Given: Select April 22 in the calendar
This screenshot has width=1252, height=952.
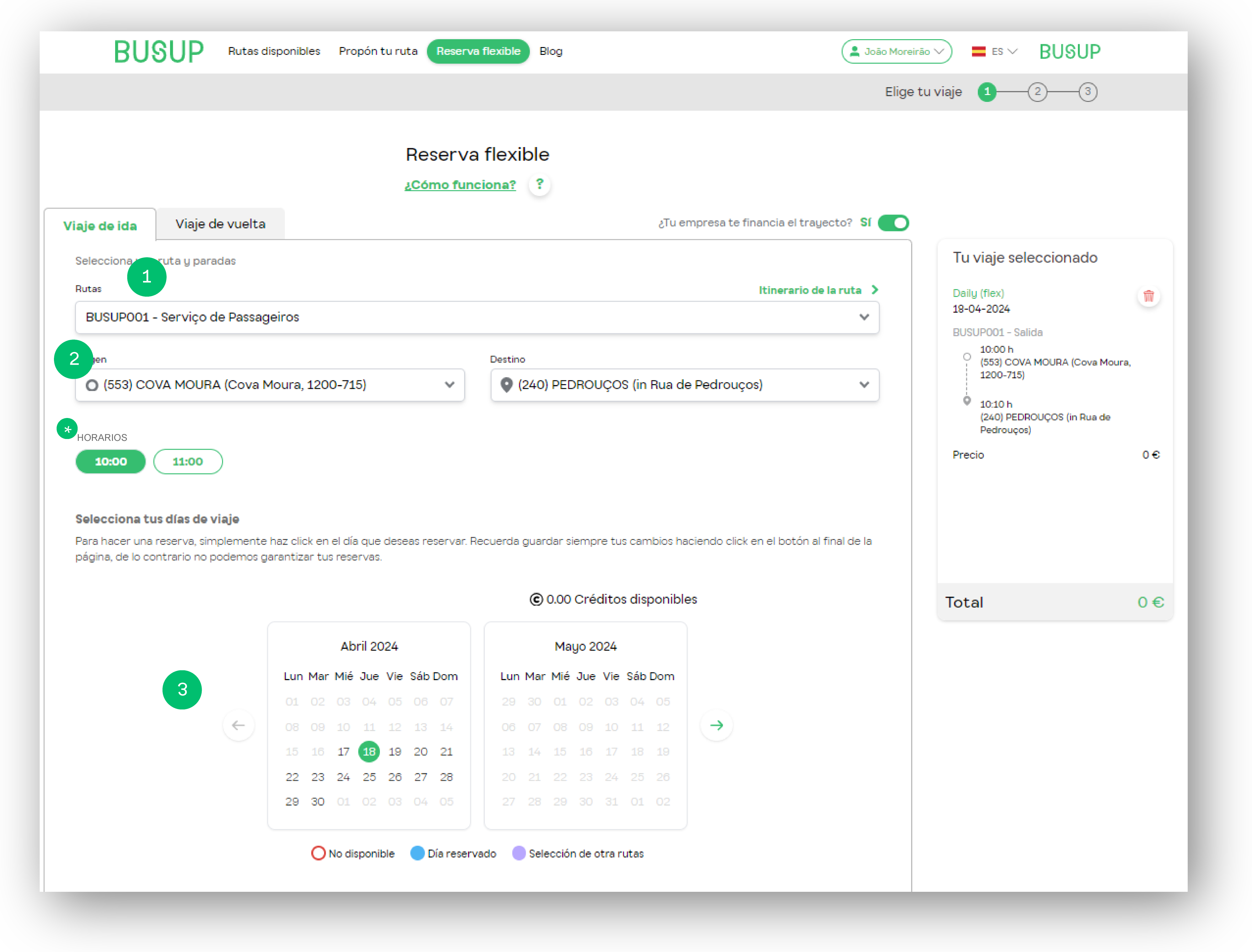Looking at the screenshot, I should tap(292, 777).
